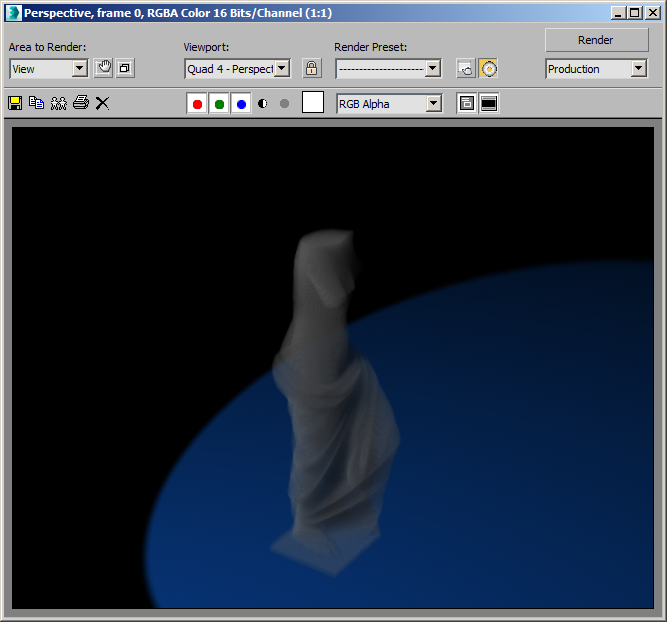Click the 3ds Max icon in title bar

pos(13,13)
